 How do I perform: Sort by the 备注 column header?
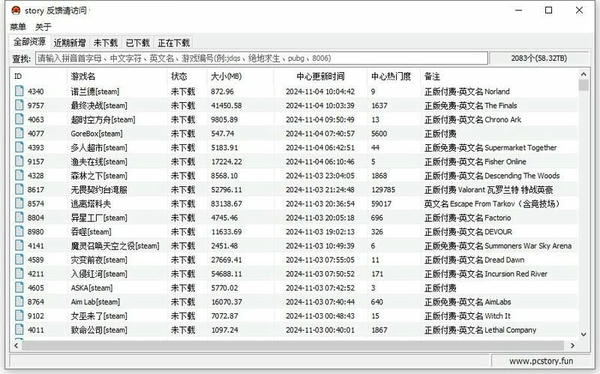499,76
